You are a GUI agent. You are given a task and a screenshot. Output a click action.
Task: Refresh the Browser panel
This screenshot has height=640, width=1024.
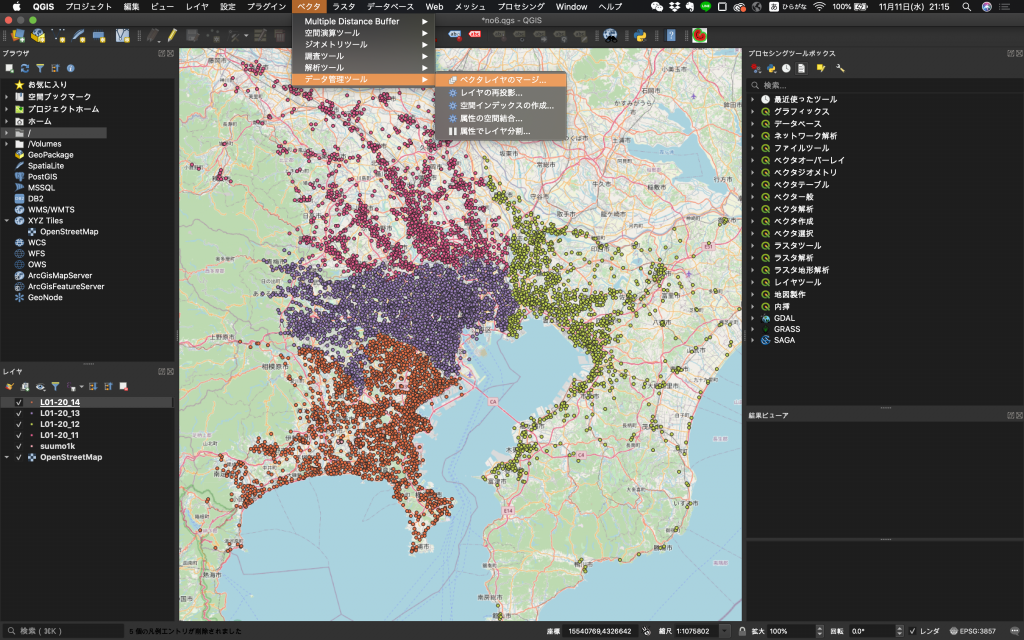coord(25,68)
